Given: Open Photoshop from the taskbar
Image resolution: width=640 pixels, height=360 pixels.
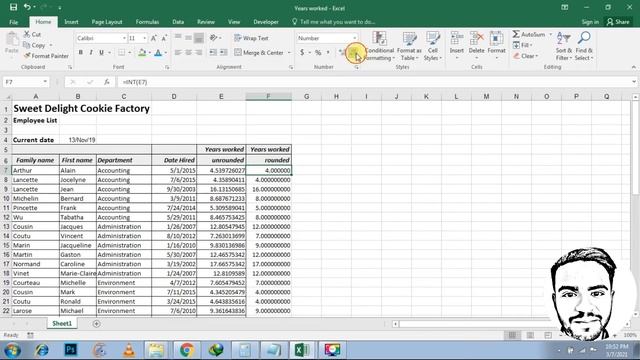Looking at the screenshot, I should pyautogui.click(x=71, y=350).
